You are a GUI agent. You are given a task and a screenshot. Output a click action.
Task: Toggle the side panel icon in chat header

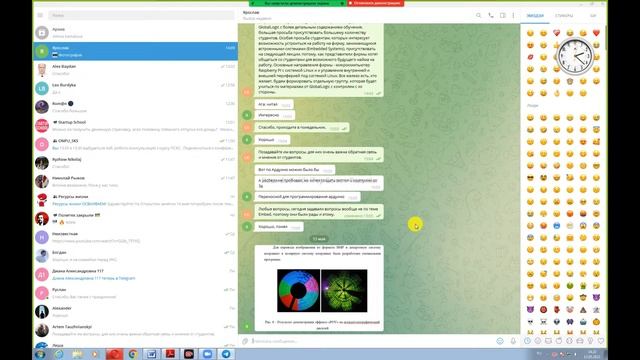(x=502, y=16)
